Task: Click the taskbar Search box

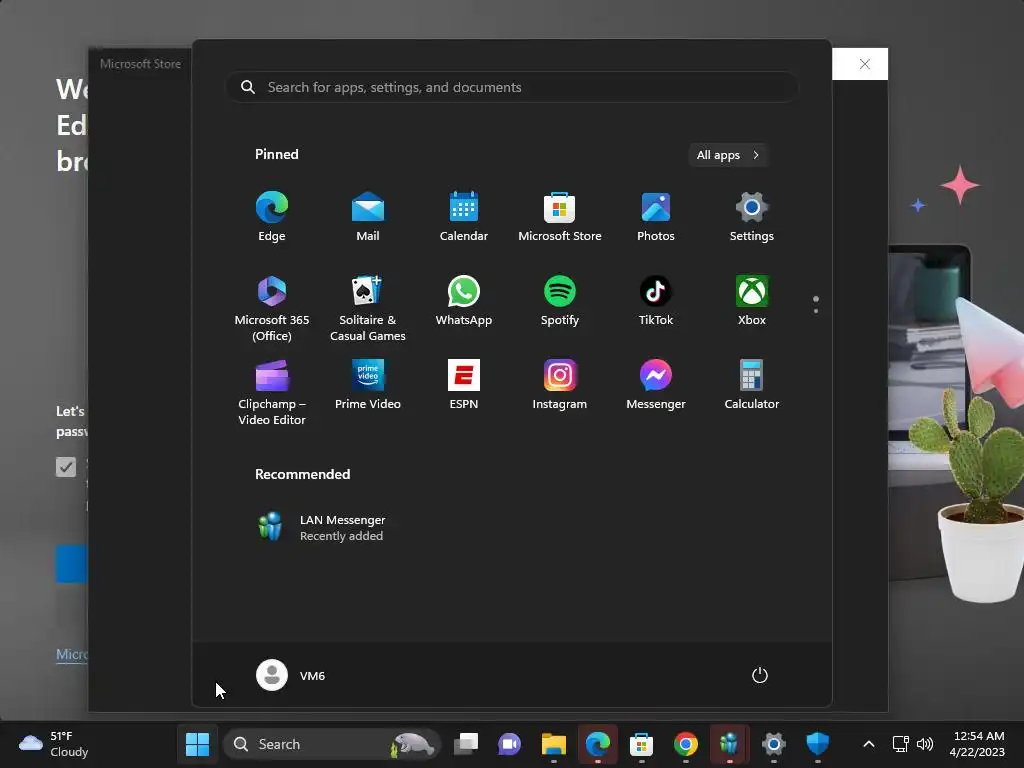Action: coord(332,744)
